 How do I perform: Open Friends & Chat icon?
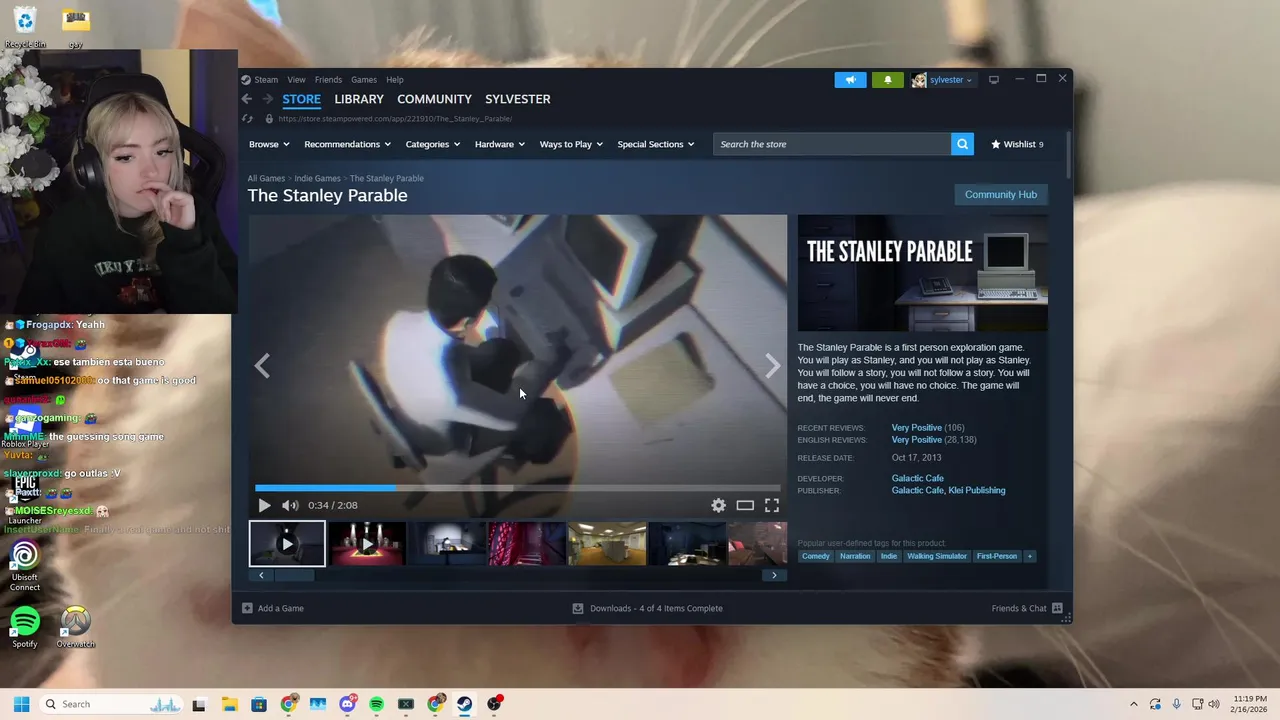point(1057,608)
